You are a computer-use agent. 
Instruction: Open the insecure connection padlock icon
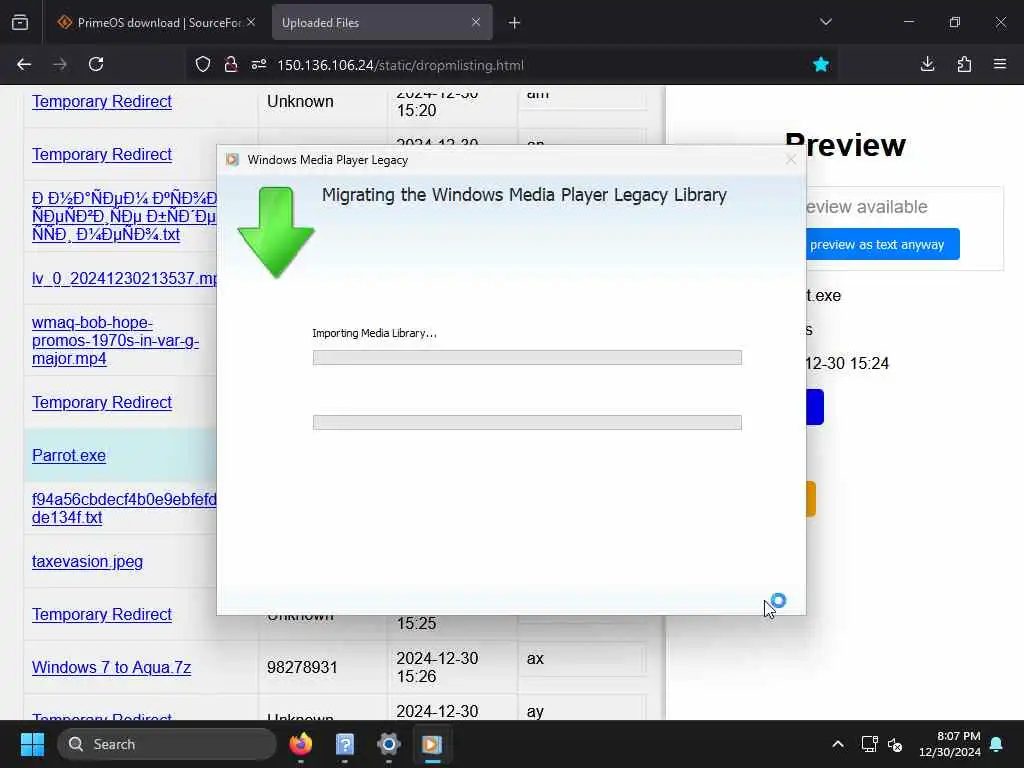(231, 64)
